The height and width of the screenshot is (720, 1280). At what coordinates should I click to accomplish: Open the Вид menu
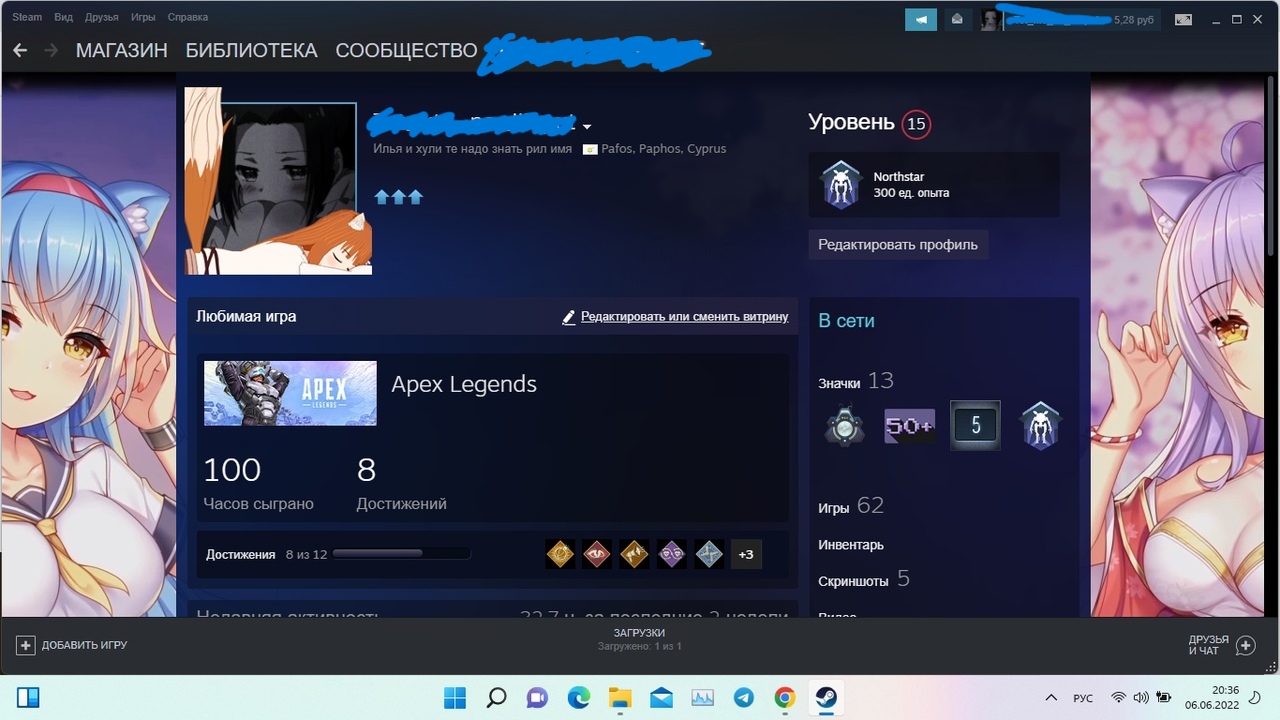pyautogui.click(x=63, y=17)
